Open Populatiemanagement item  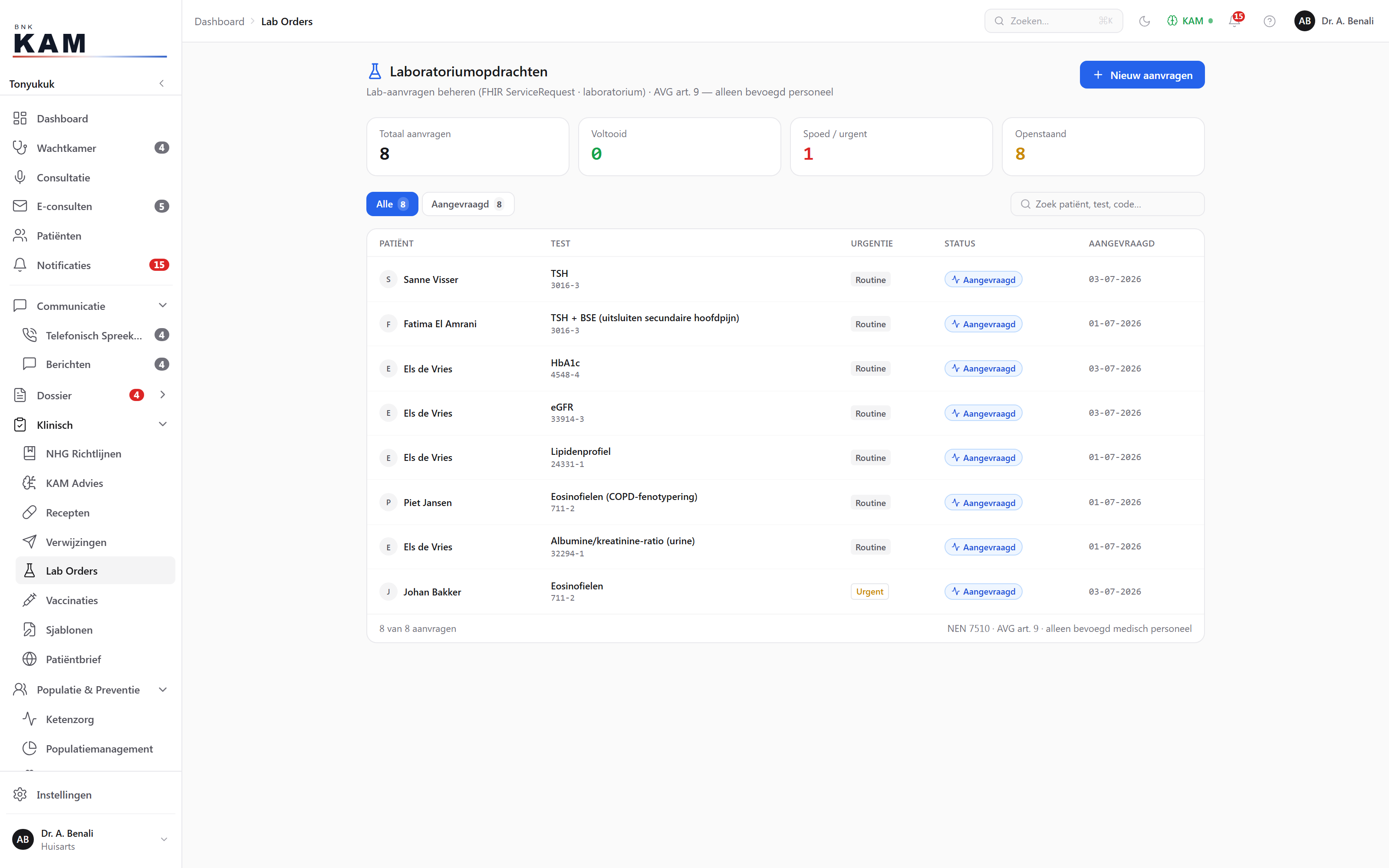point(95,749)
